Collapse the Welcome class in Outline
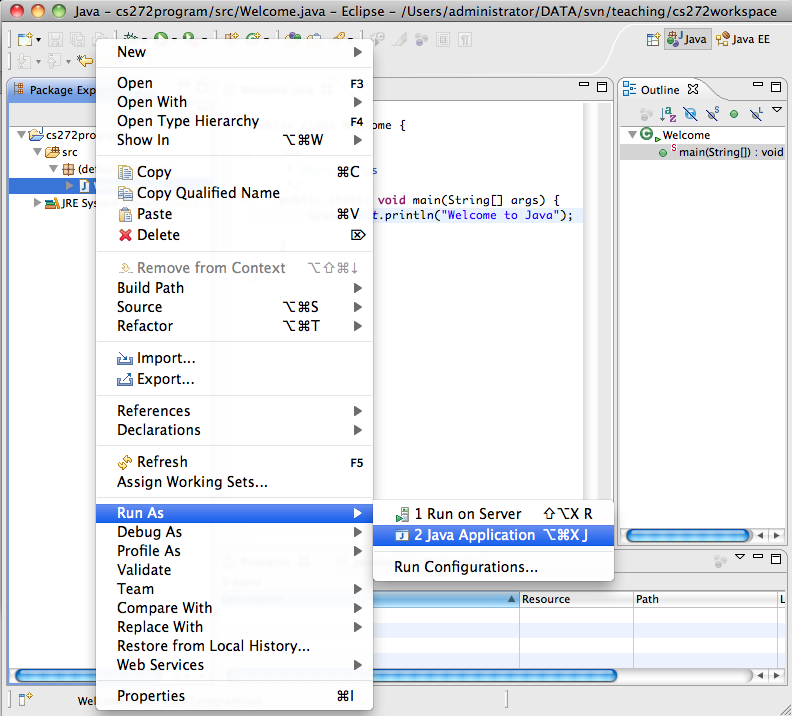 click(632, 135)
